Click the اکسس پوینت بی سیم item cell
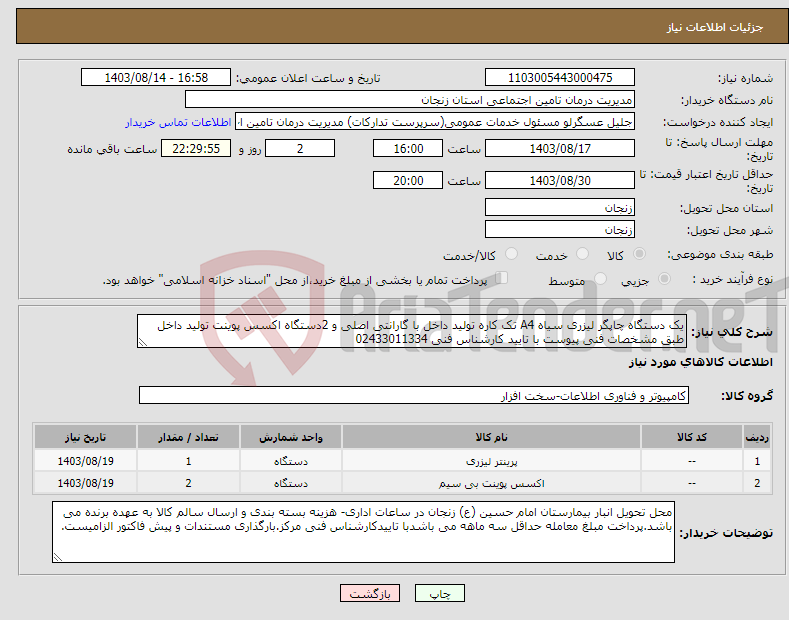789x620 pixels. pyautogui.click(x=491, y=483)
